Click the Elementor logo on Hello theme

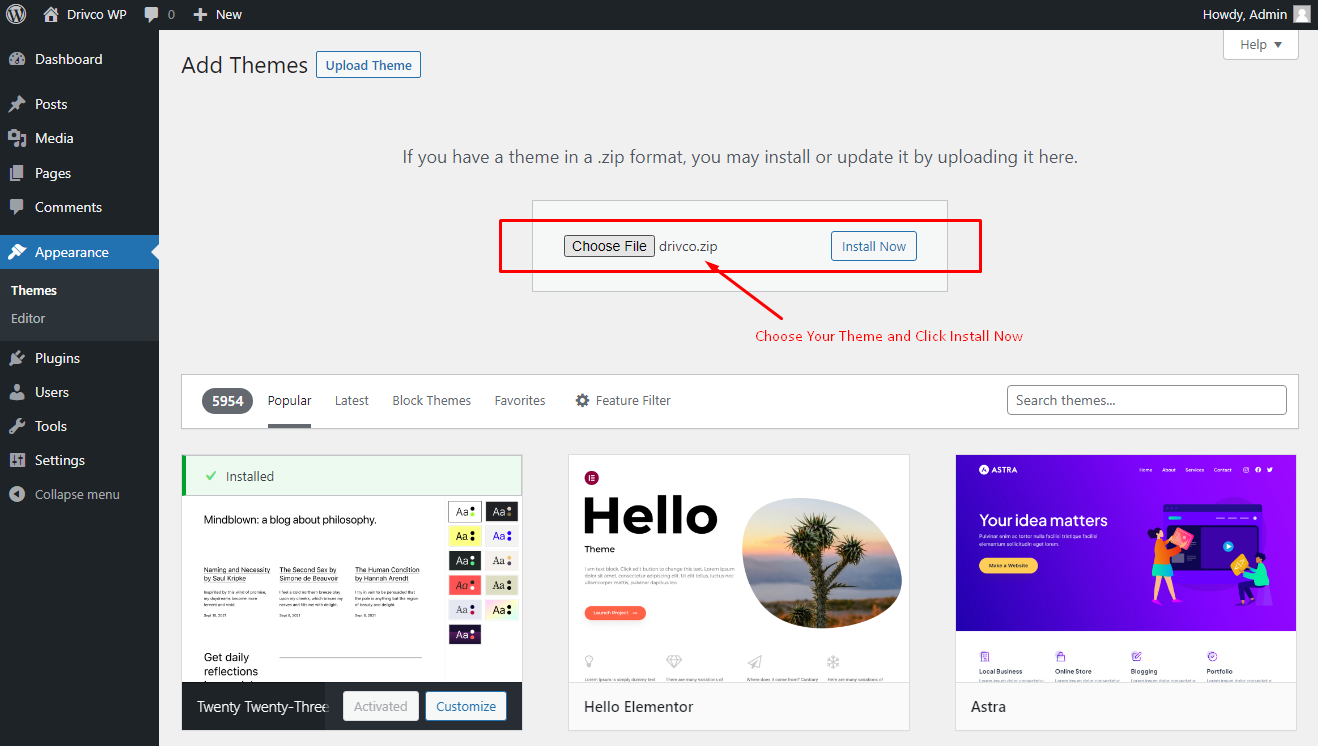(591, 478)
